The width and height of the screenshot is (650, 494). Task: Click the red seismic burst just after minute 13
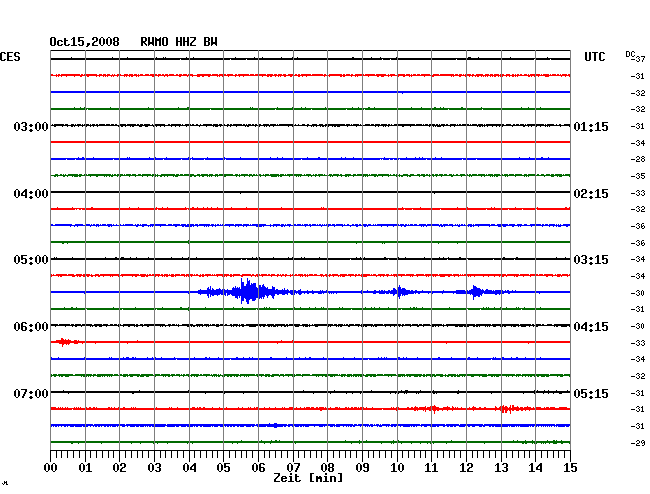pyautogui.click(x=509, y=409)
